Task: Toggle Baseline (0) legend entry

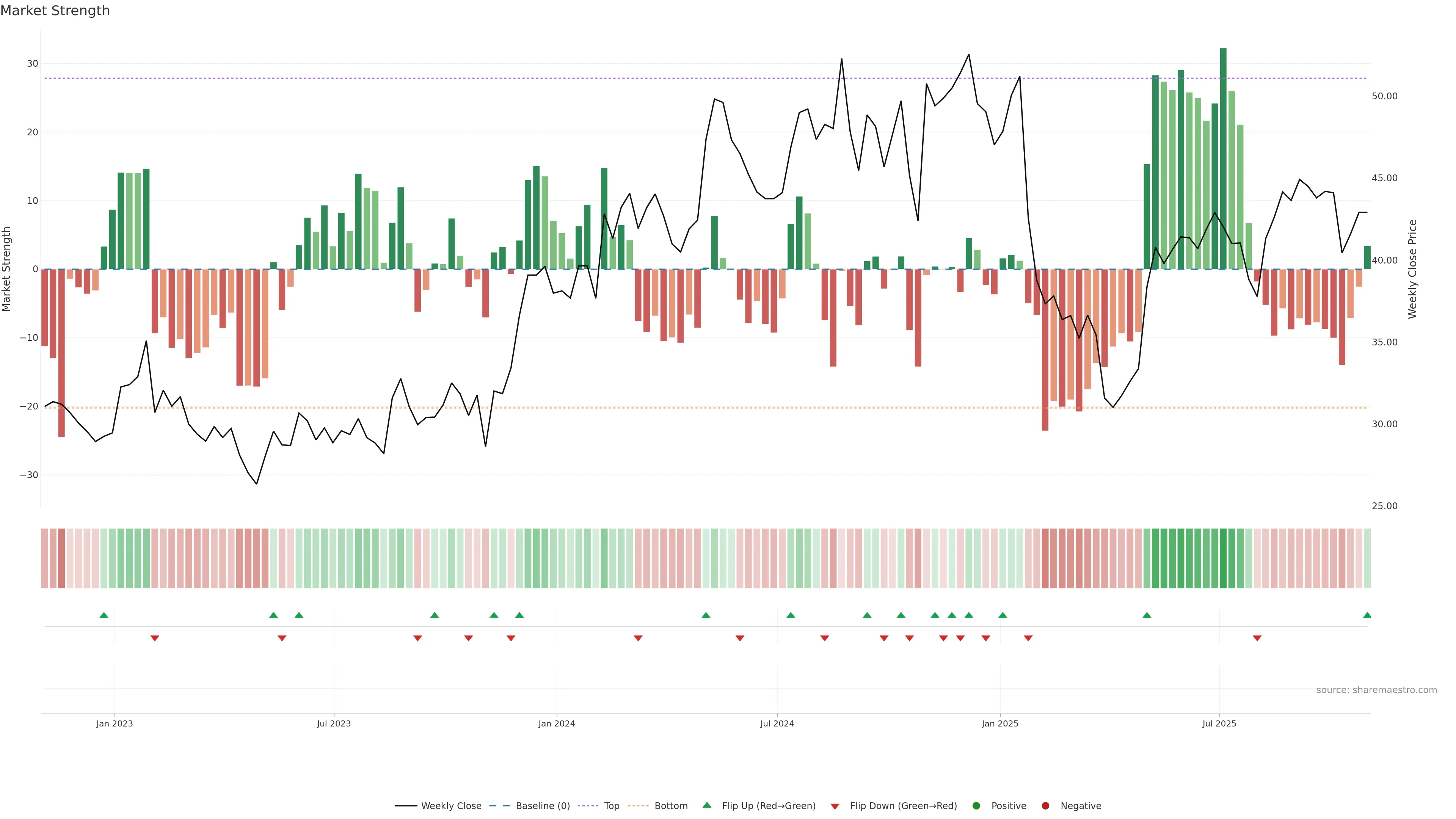Action: [542, 805]
